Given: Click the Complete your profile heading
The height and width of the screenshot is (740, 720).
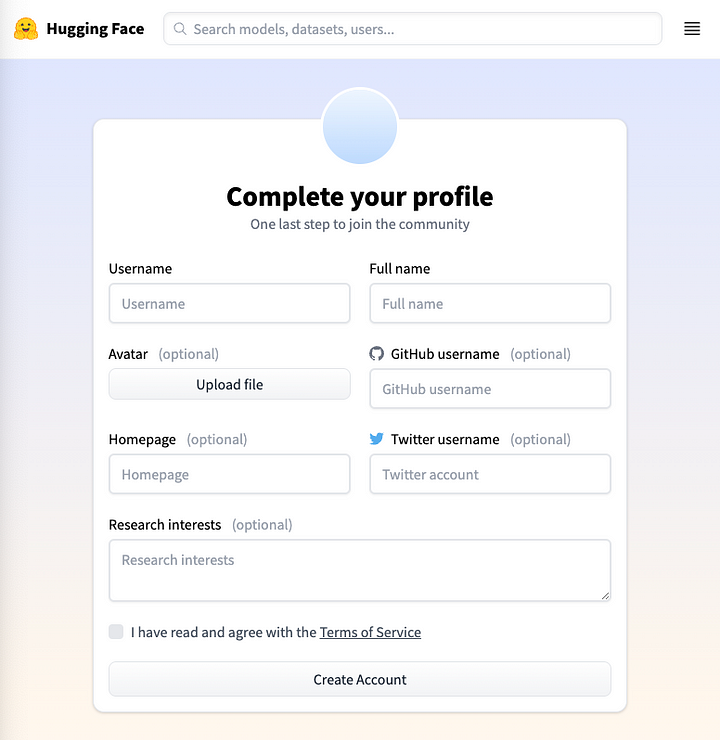Looking at the screenshot, I should pyautogui.click(x=360, y=196).
